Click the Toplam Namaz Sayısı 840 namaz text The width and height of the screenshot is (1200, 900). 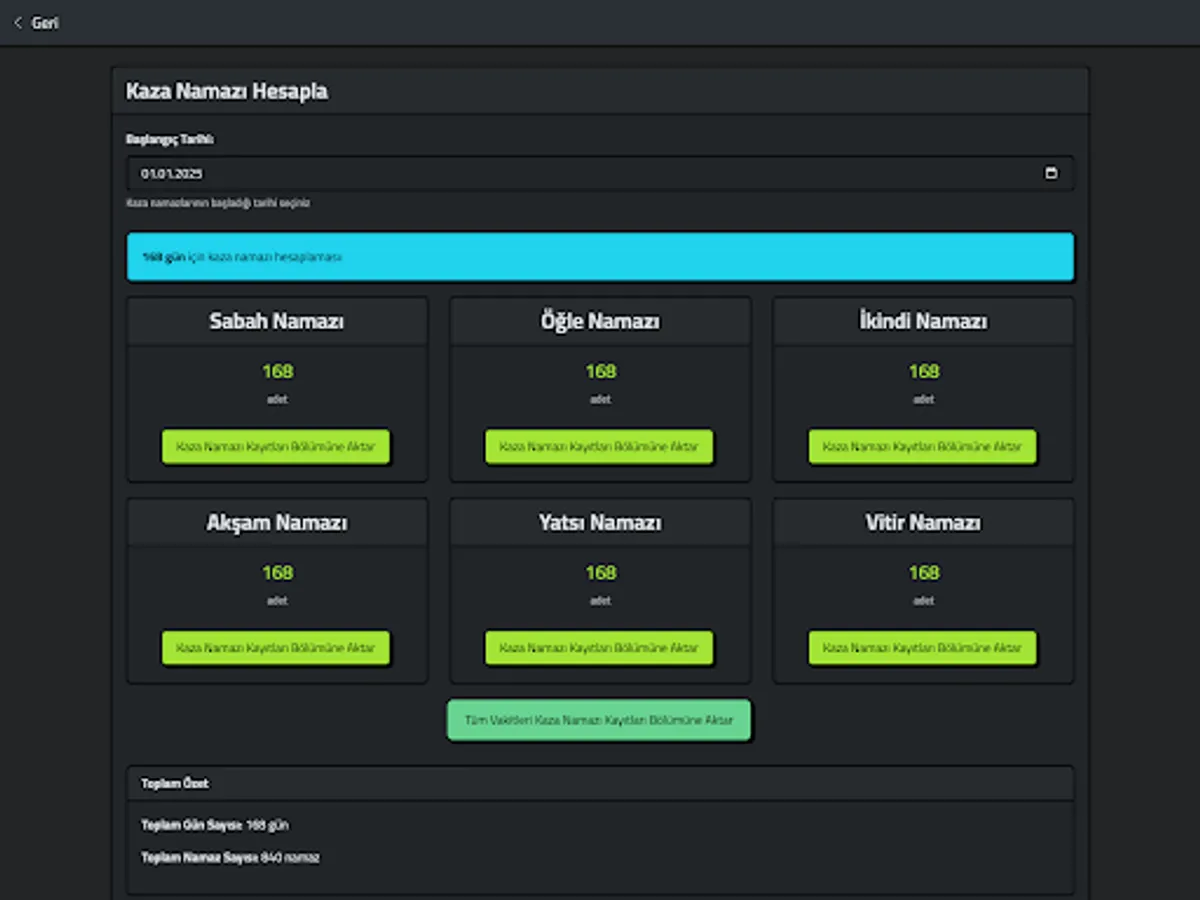coord(231,857)
